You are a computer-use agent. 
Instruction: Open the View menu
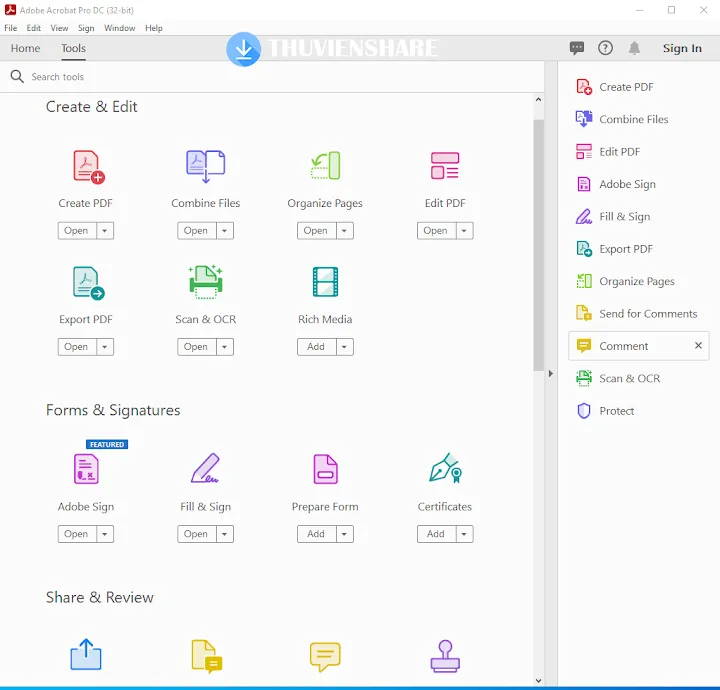(x=59, y=28)
